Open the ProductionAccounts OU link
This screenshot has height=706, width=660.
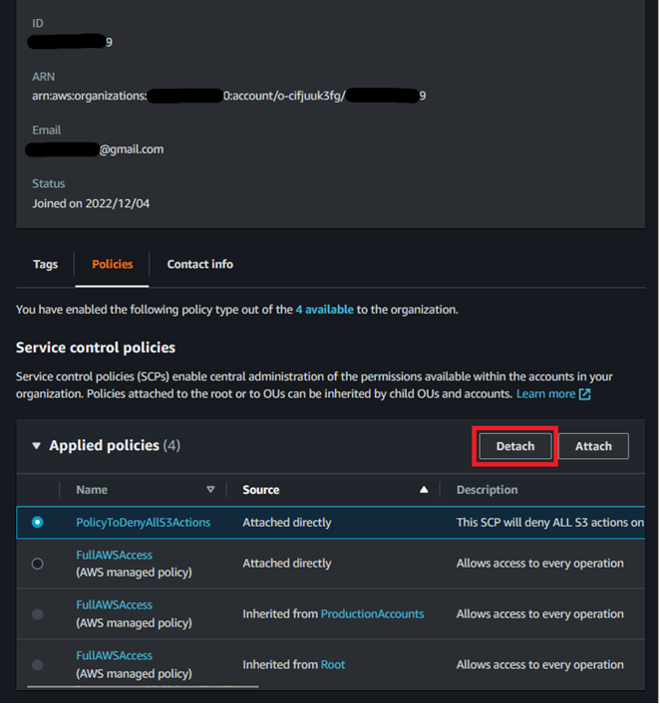pyautogui.click(x=372, y=614)
